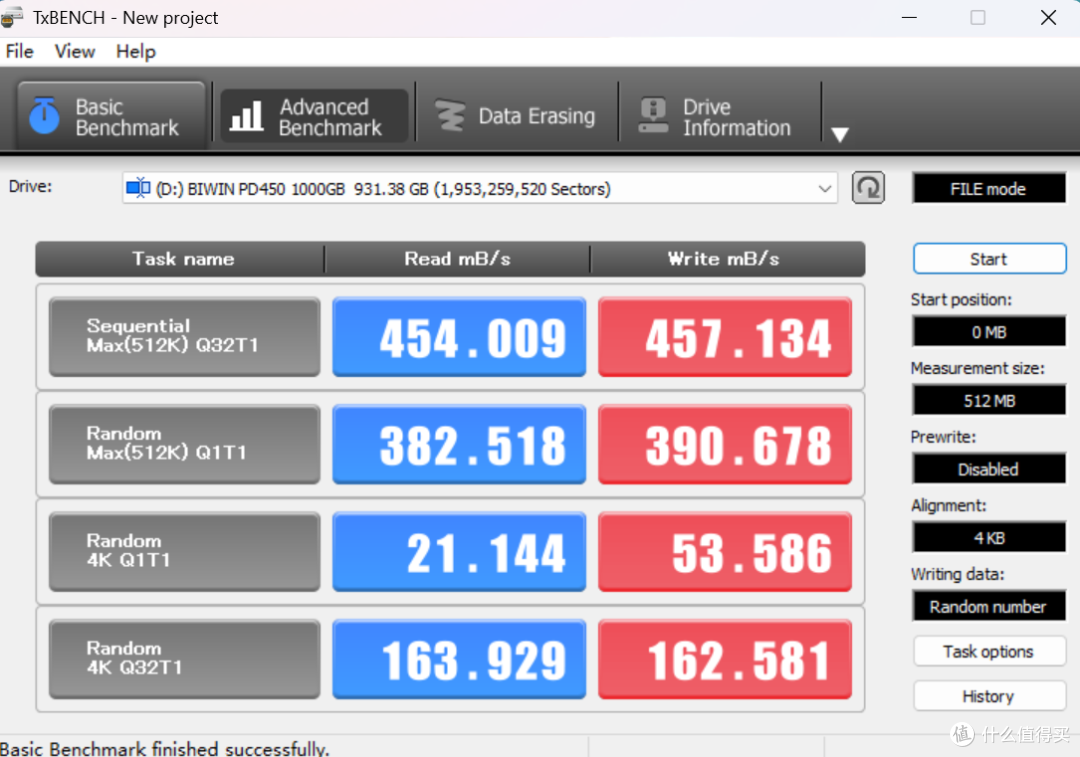Screen dimensions: 1080x757
Task: Click the TxBENCH - New project window title
Action: [125, 18]
